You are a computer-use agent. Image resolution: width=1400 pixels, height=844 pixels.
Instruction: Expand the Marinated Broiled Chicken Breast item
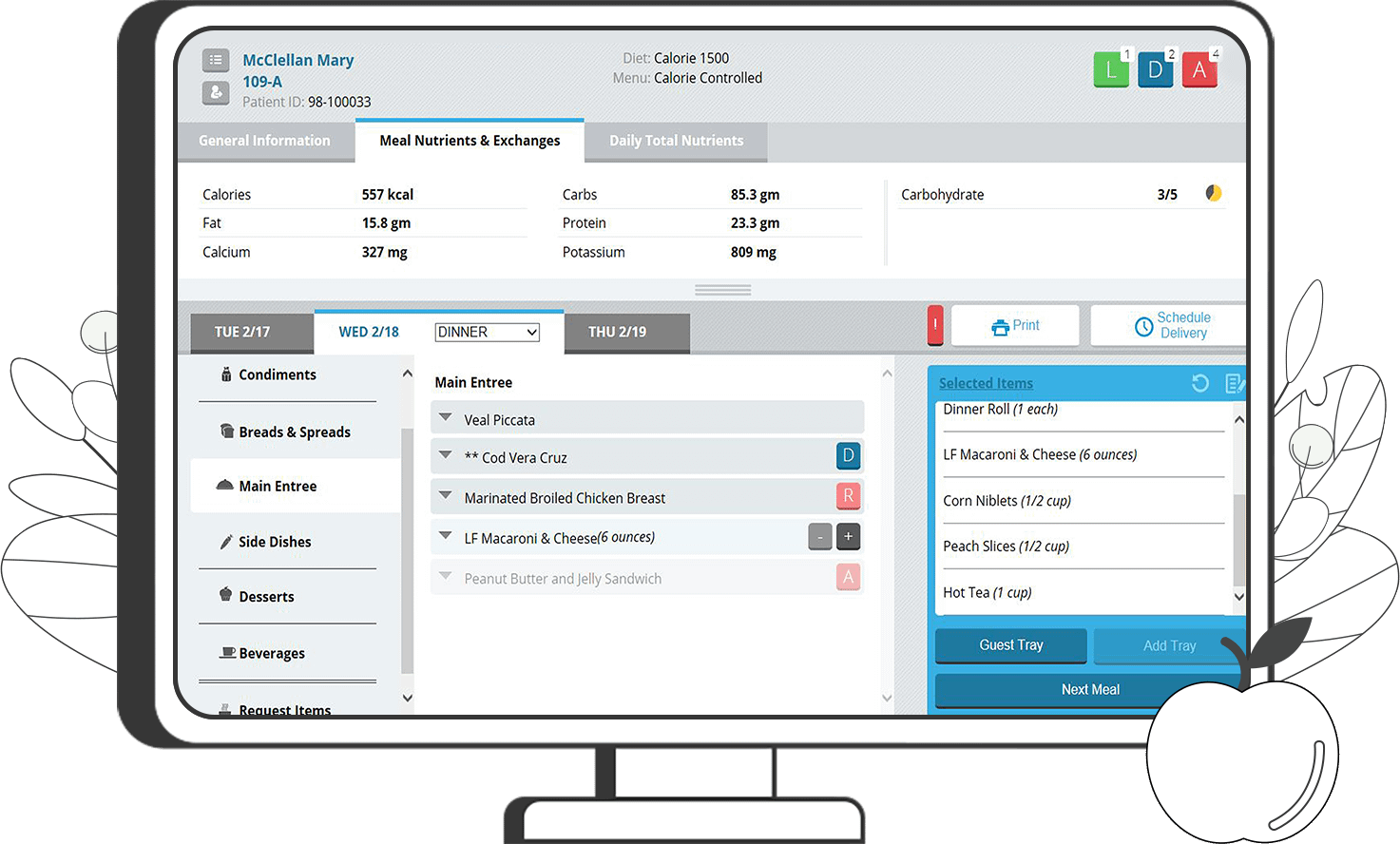(x=445, y=496)
